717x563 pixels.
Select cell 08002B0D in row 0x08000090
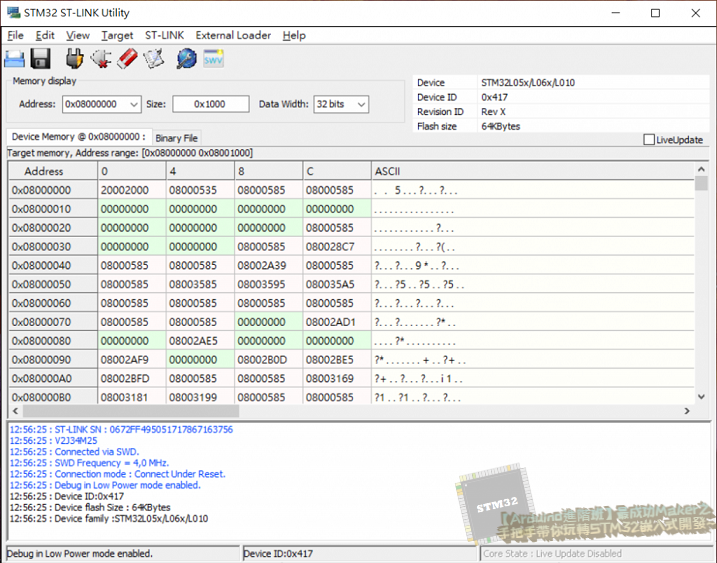268,360
